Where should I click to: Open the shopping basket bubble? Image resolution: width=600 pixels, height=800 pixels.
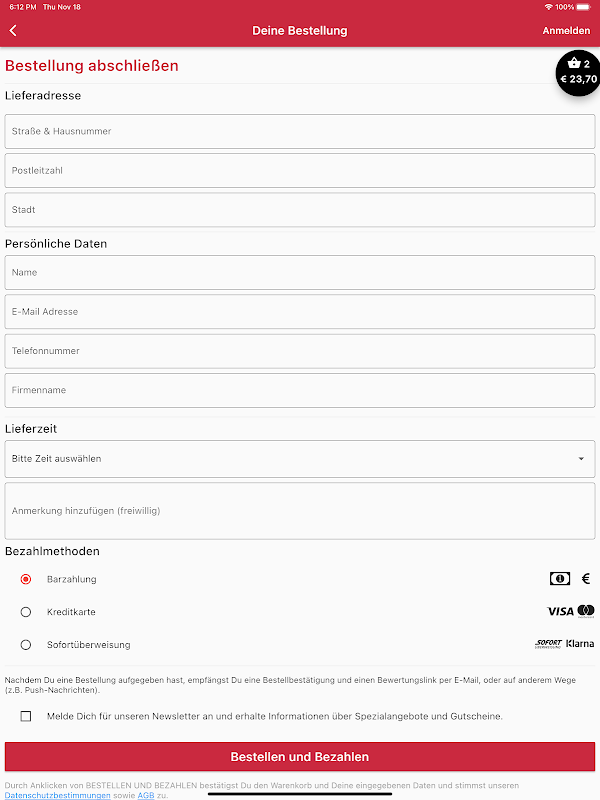577,72
